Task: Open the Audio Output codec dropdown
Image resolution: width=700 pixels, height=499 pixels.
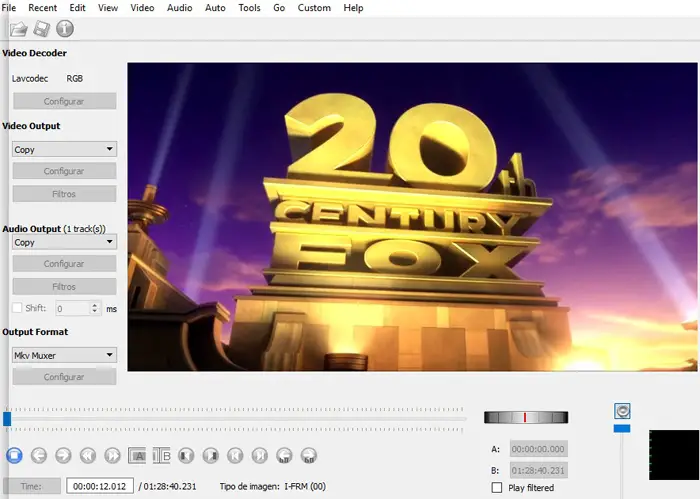Action: (x=64, y=242)
